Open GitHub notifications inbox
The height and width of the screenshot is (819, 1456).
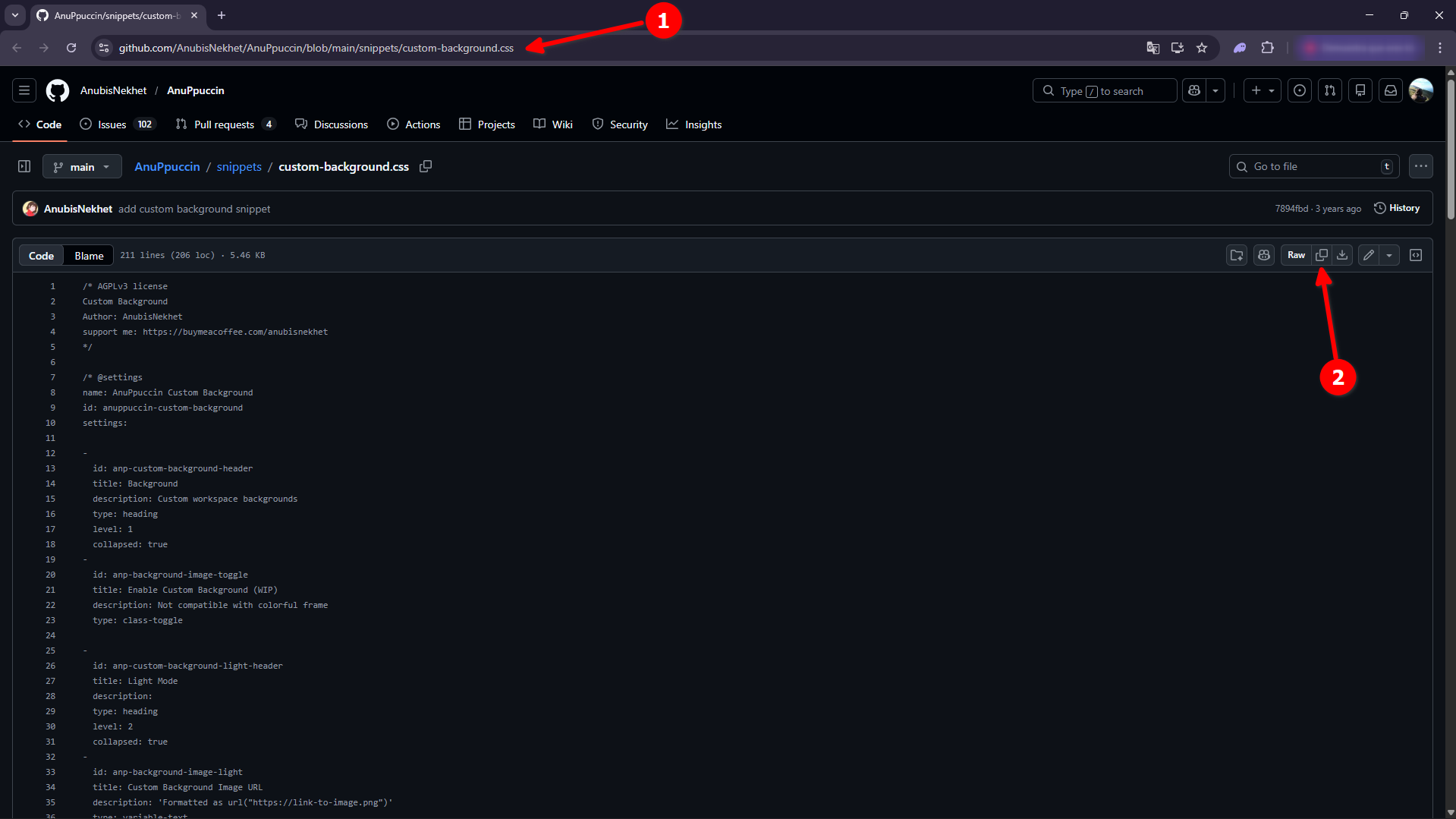point(1390,91)
